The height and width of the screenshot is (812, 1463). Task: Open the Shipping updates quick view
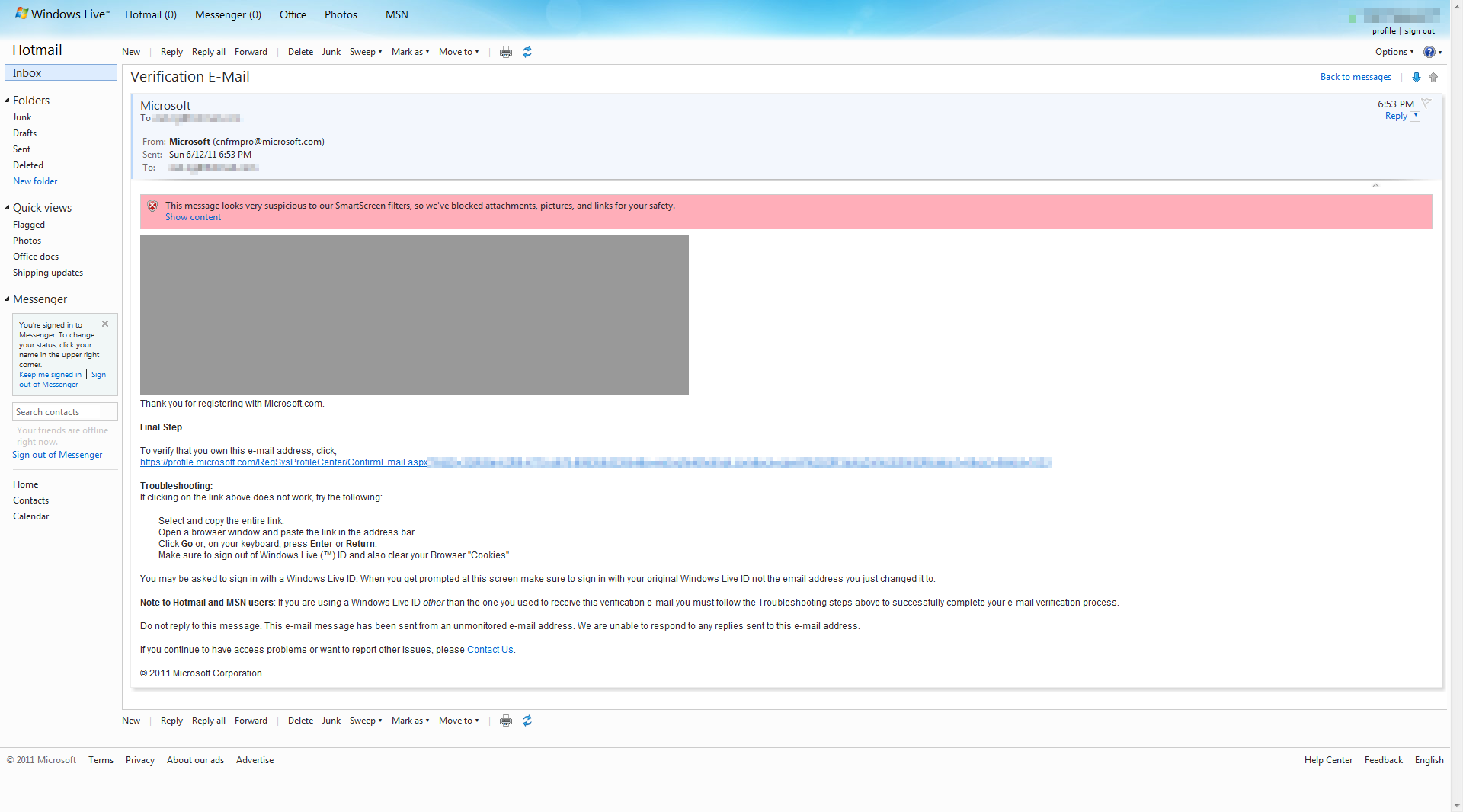pos(48,273)
